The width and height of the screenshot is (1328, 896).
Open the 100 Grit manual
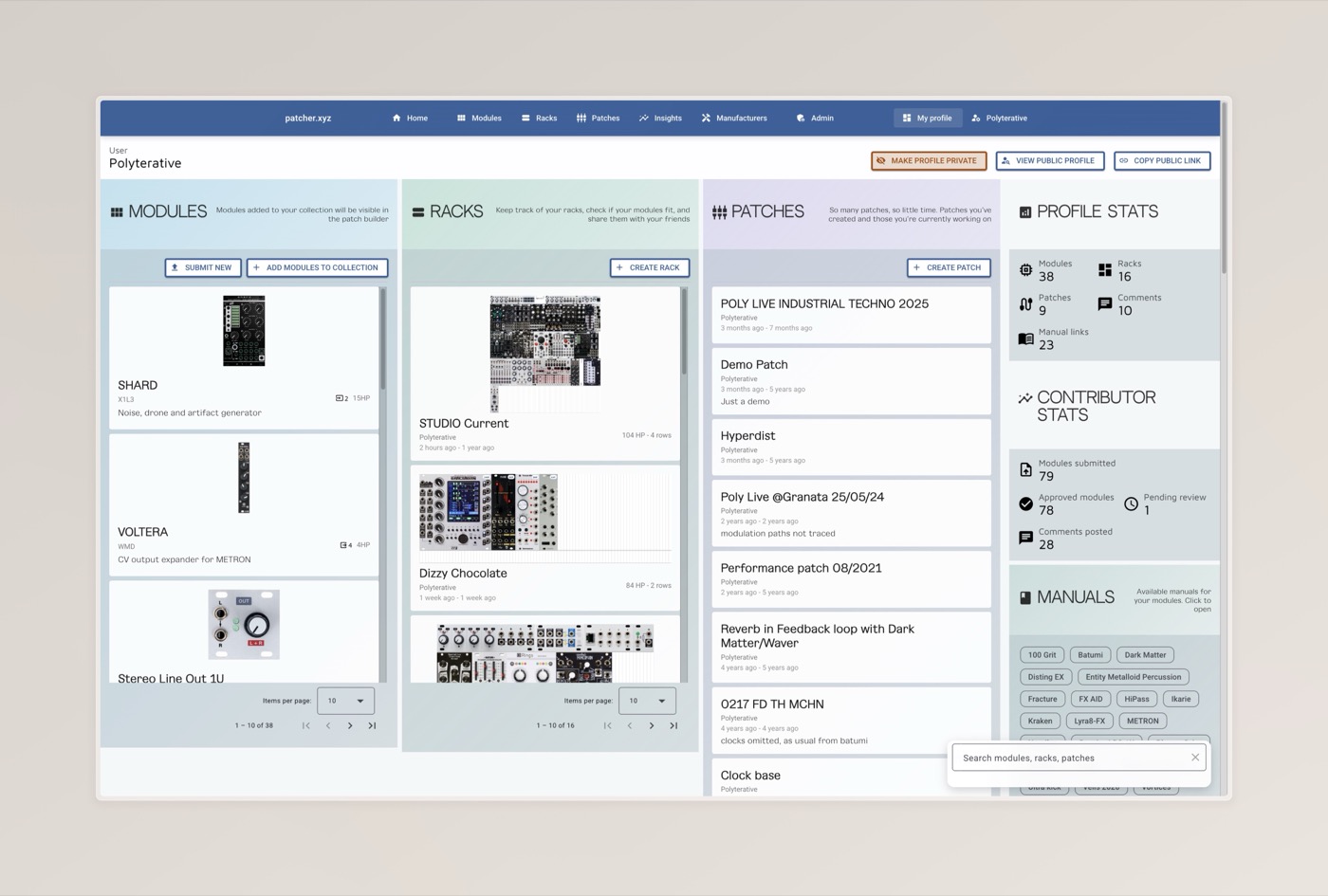coord(1042,655)
